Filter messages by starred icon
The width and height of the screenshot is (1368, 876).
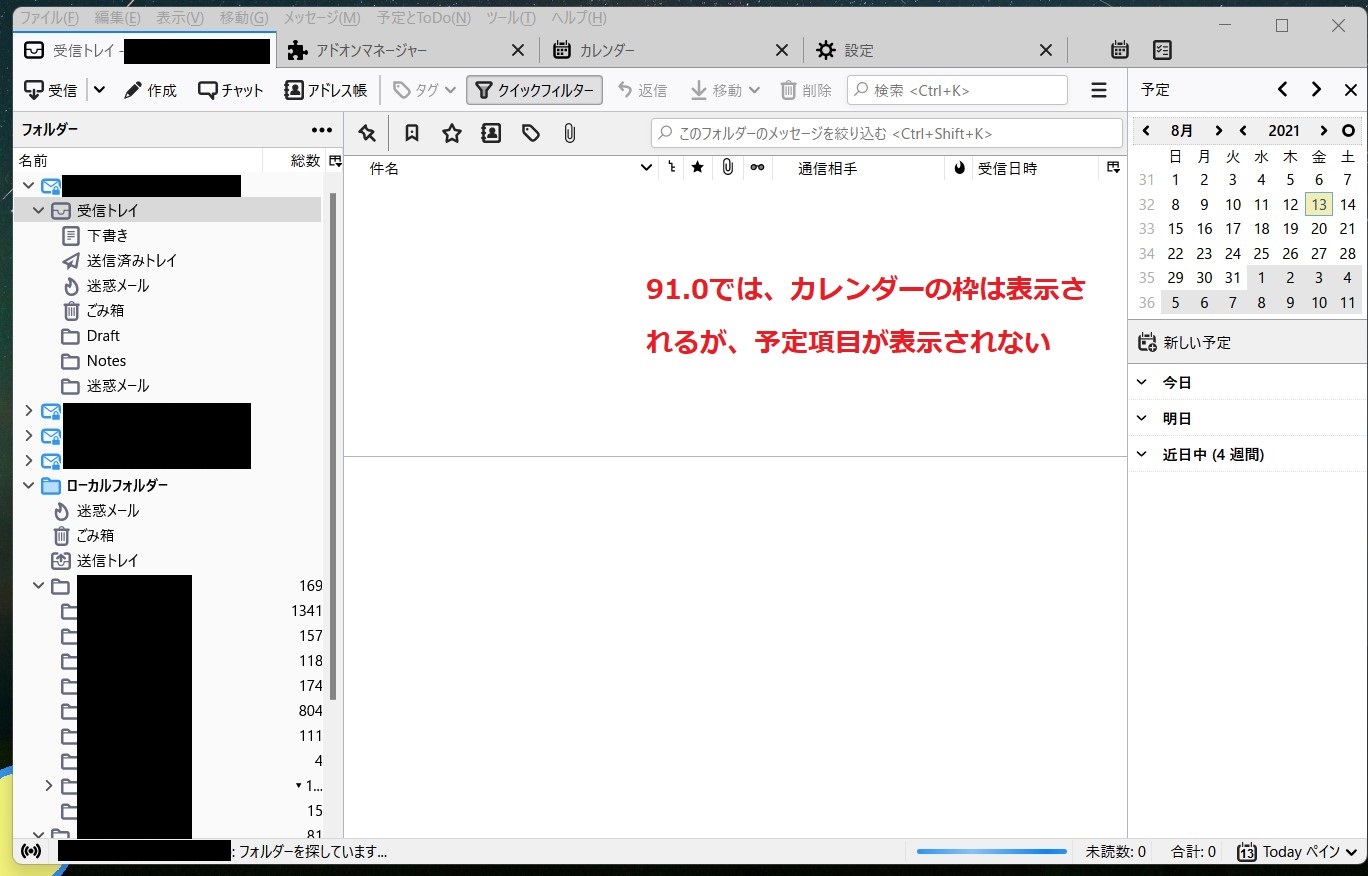click(x=452, y=133)
